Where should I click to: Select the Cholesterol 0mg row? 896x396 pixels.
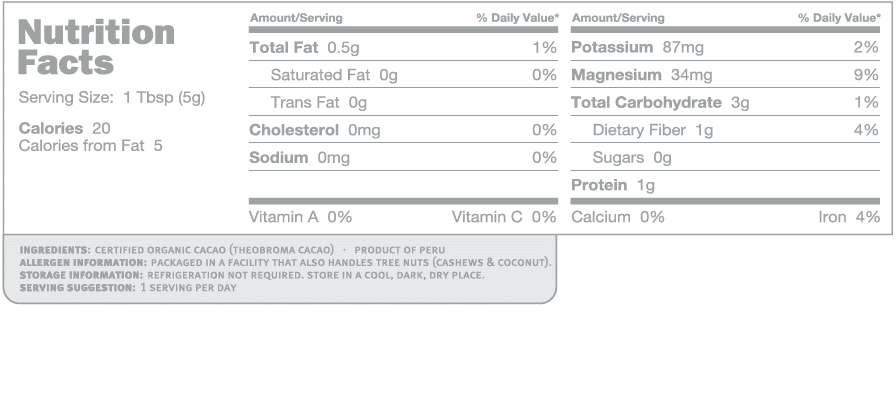coord(403,130)
